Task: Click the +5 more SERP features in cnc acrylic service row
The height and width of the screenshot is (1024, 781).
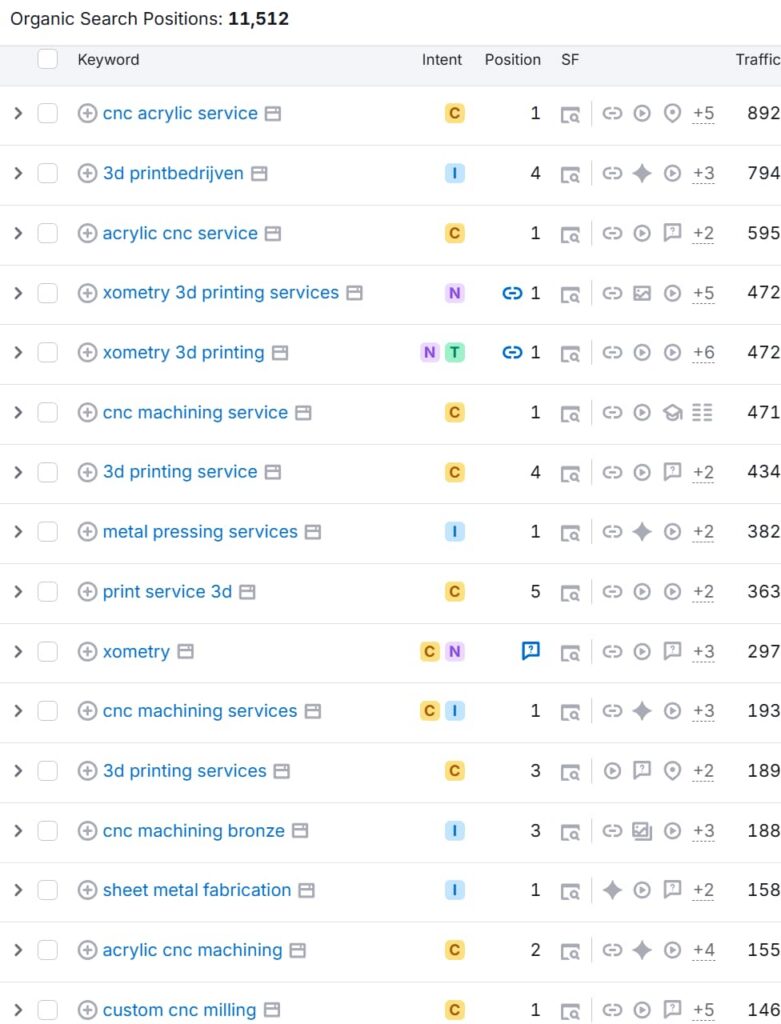Action: [703, 114]
